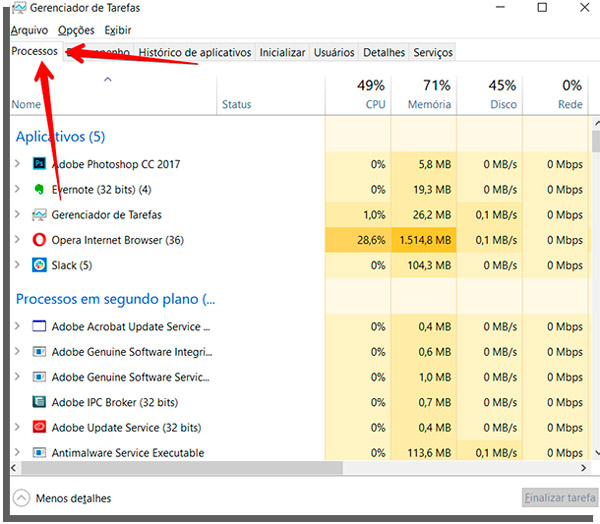The image size is (600, 524).
Task: Click the horizontal scrollbar thumb
Action: coord(182,468)
